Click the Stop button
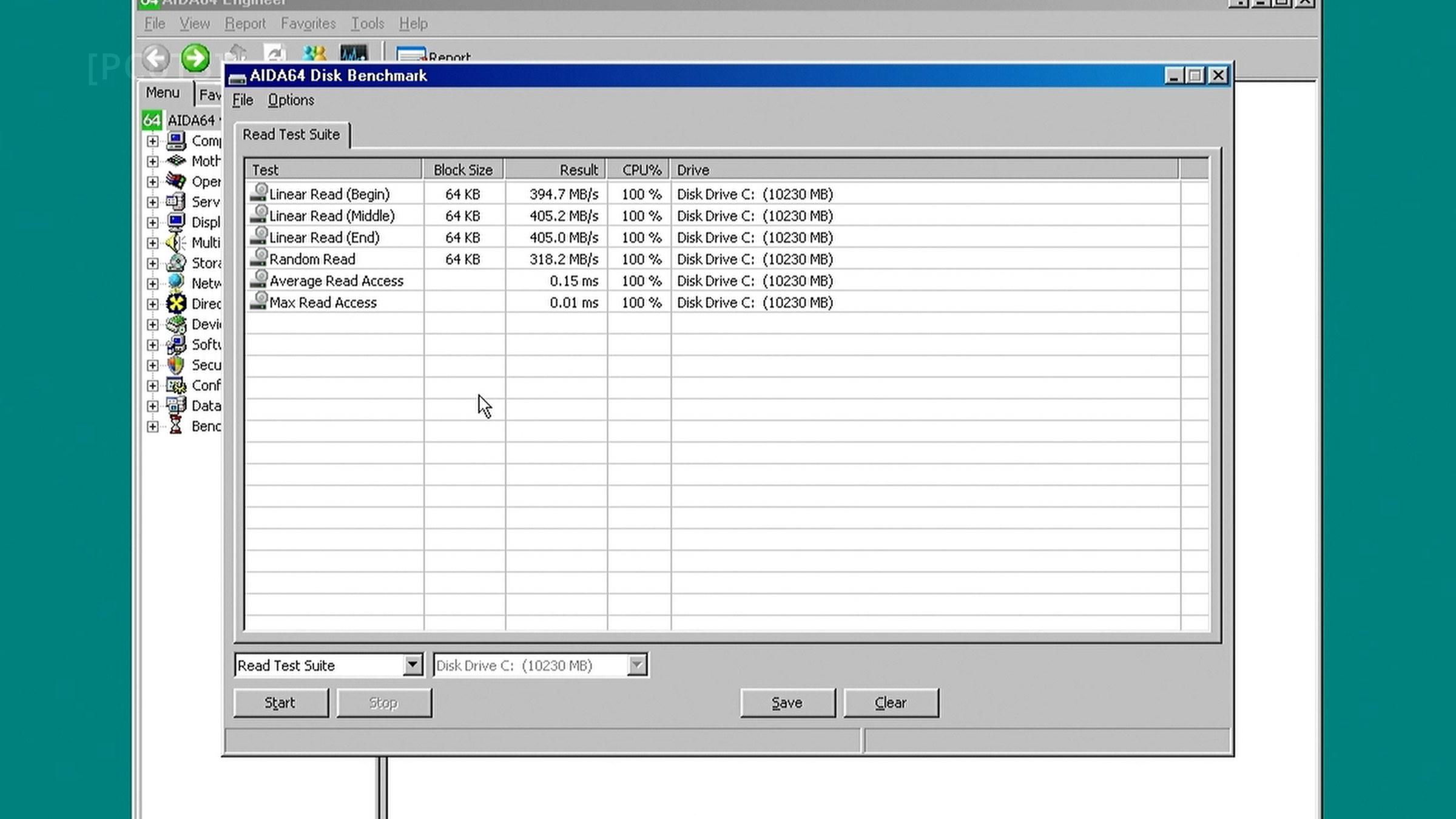Image resolution: width=1456 pixels, height=819 pixels. point(384,703)
